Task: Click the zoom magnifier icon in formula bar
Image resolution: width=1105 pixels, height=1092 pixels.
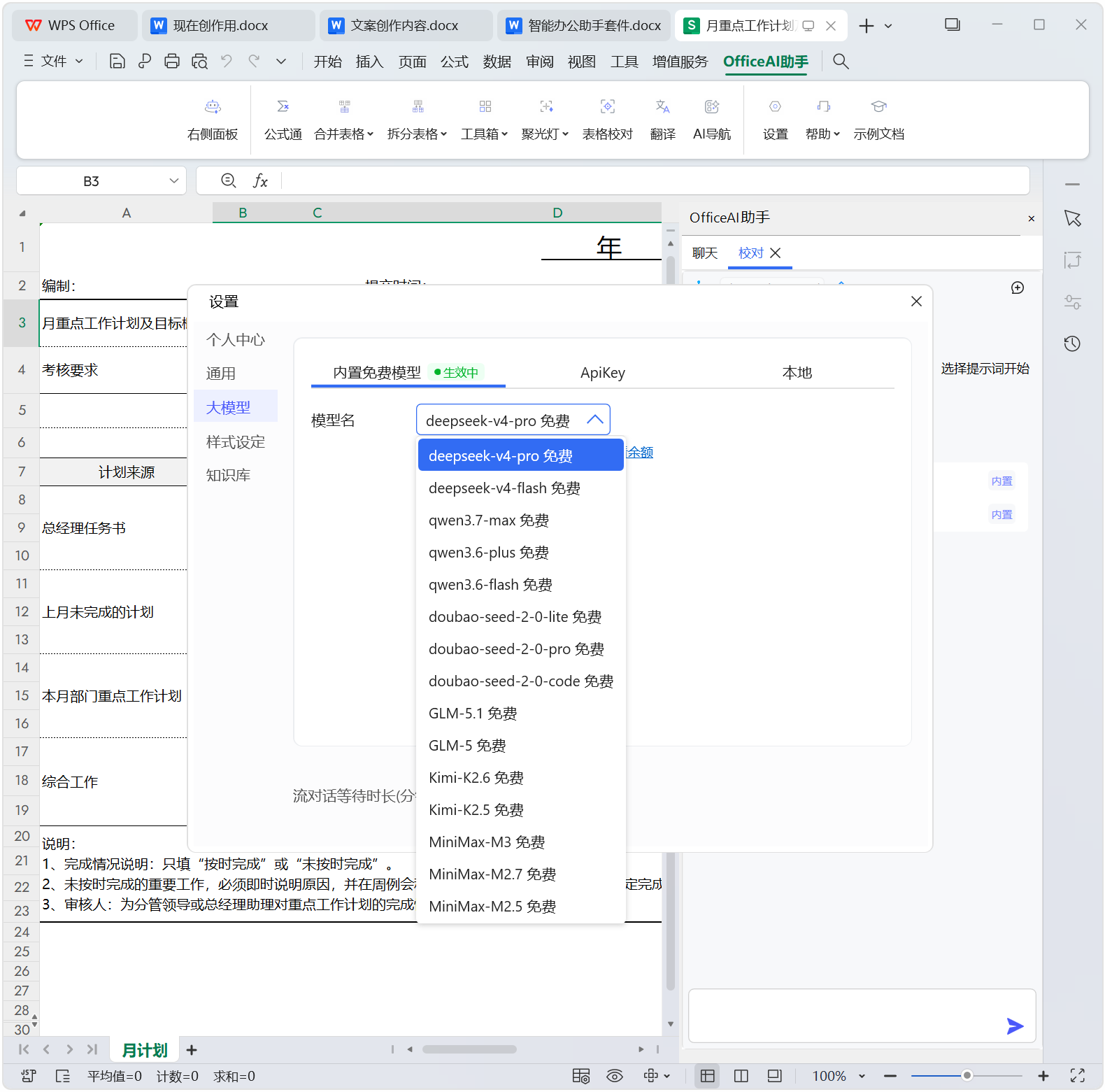Action: click(x=228, y=180)
